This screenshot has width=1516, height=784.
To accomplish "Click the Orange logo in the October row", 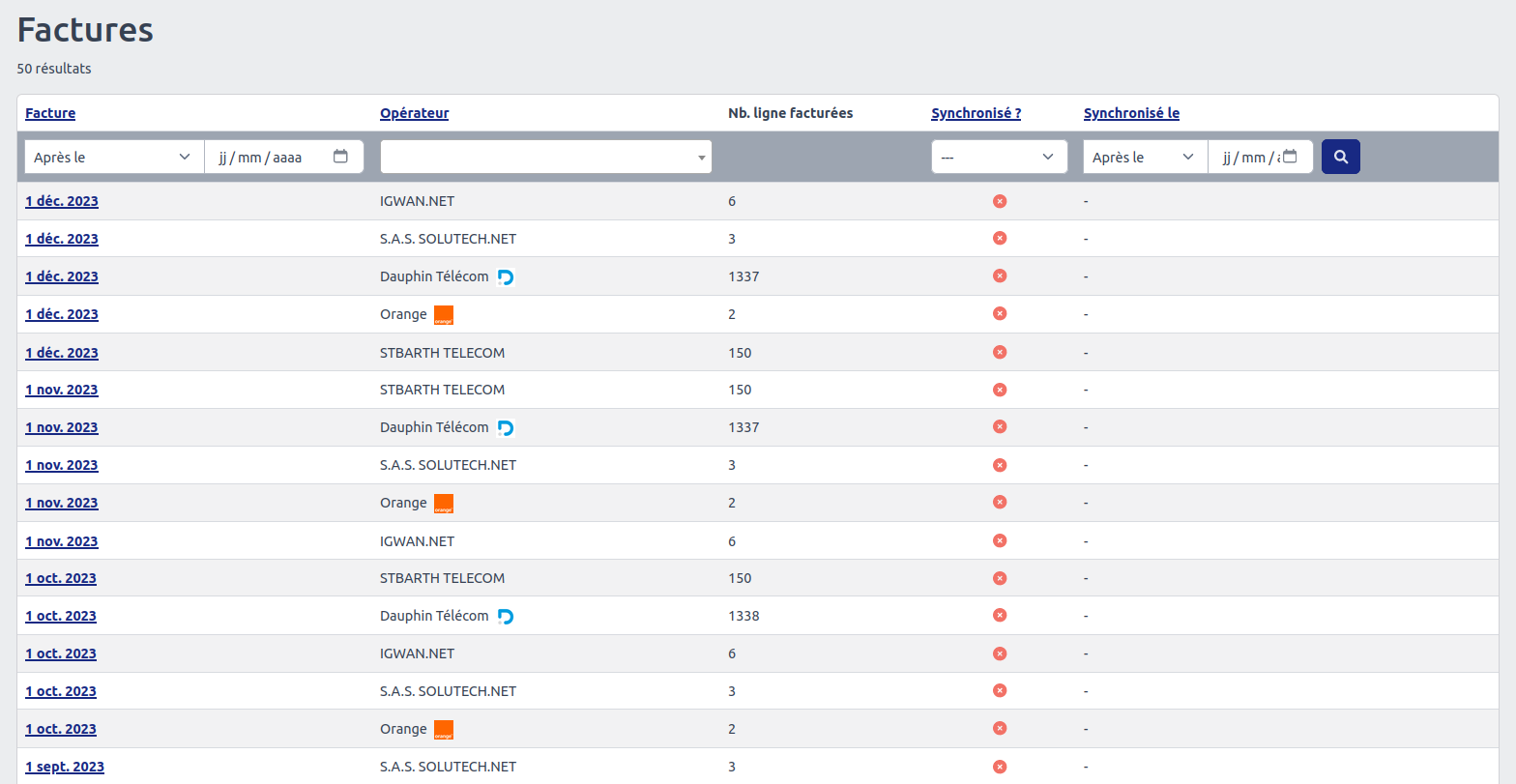I will click(444, 730).
